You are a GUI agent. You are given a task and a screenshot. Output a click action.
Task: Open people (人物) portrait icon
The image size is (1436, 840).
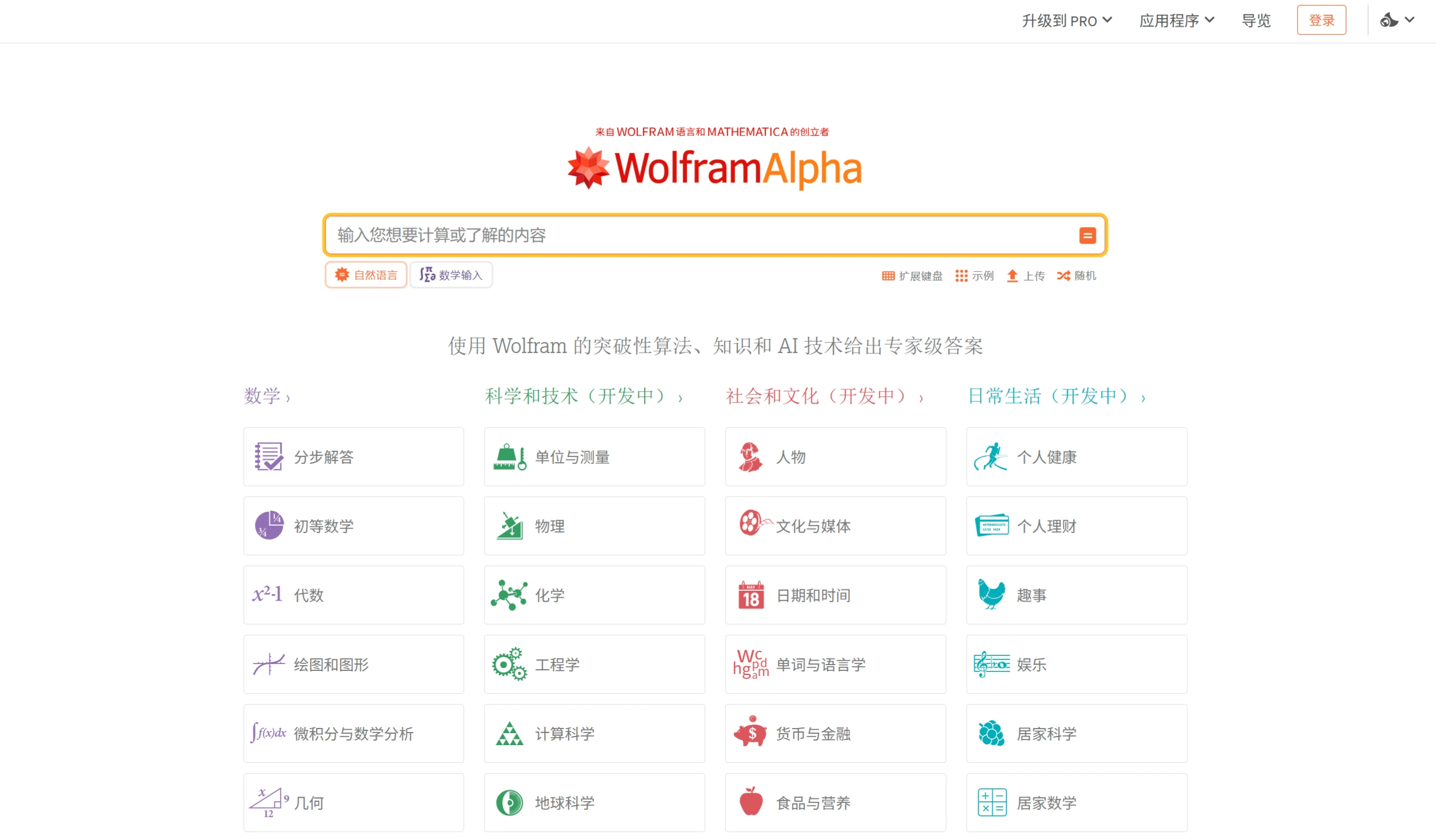[x=750, y=457]
